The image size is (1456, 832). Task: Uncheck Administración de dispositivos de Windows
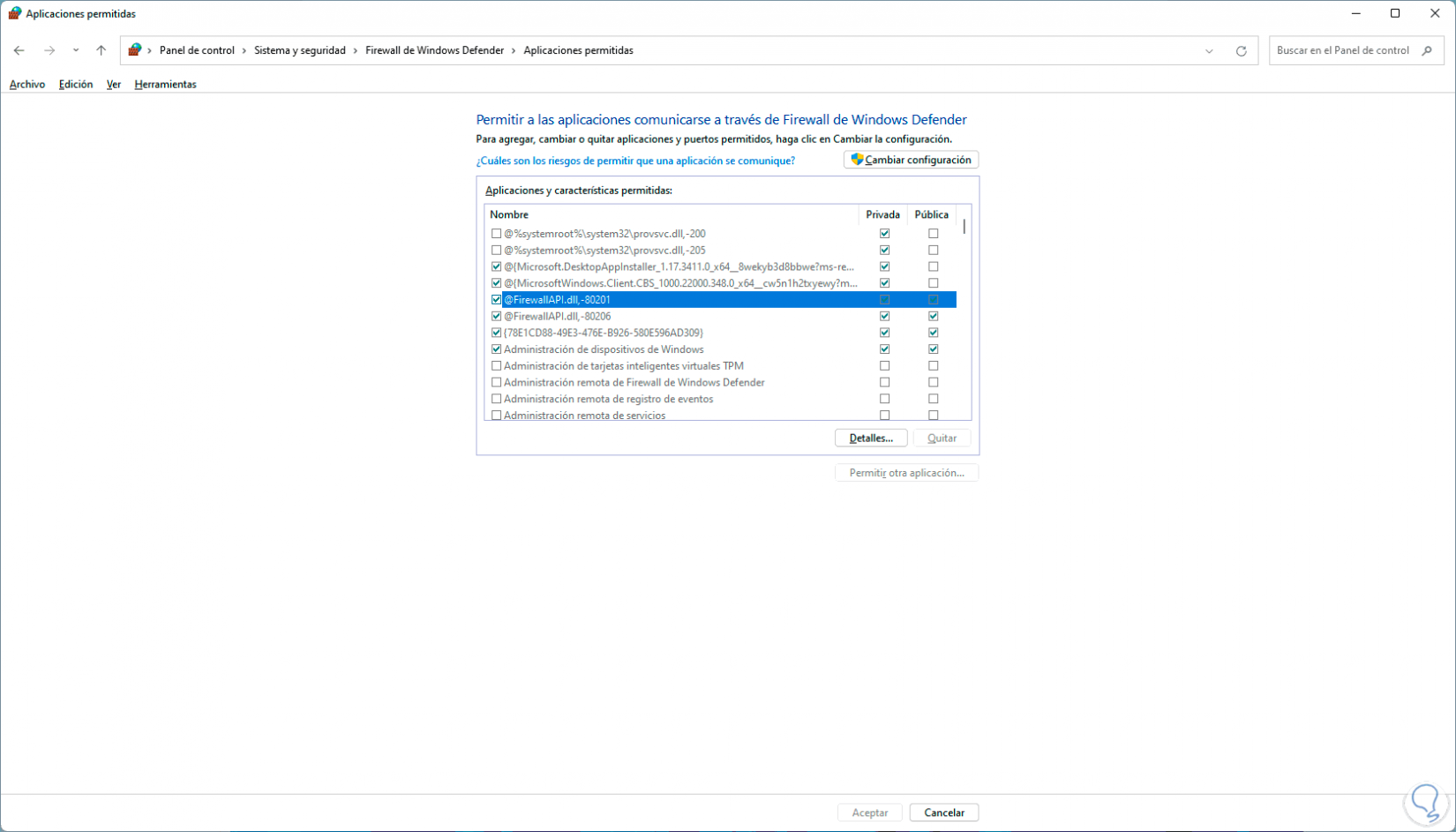point(496,349)
